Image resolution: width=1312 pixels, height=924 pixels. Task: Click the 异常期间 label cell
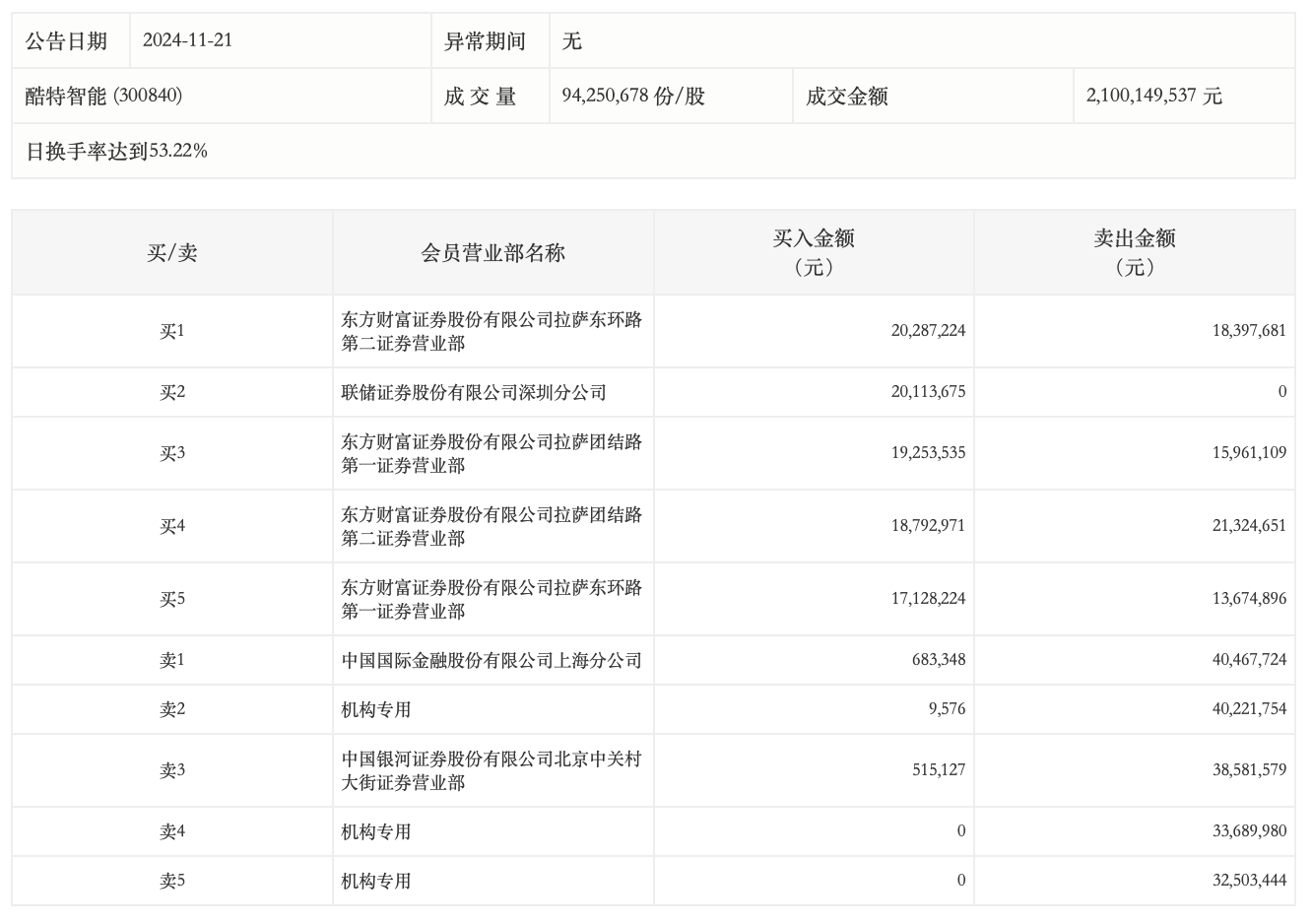485,40
